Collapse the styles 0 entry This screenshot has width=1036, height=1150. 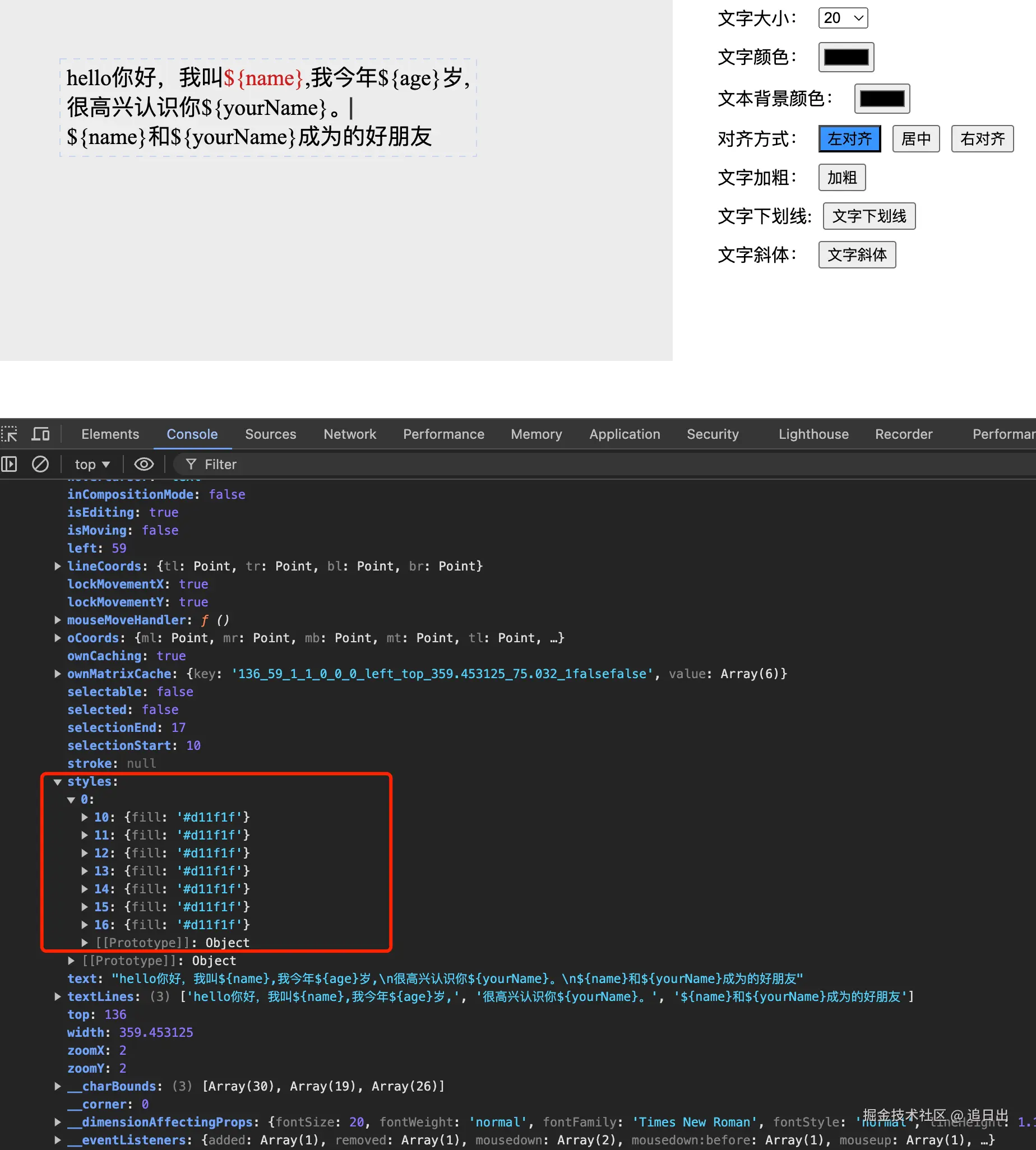point(71,800)
